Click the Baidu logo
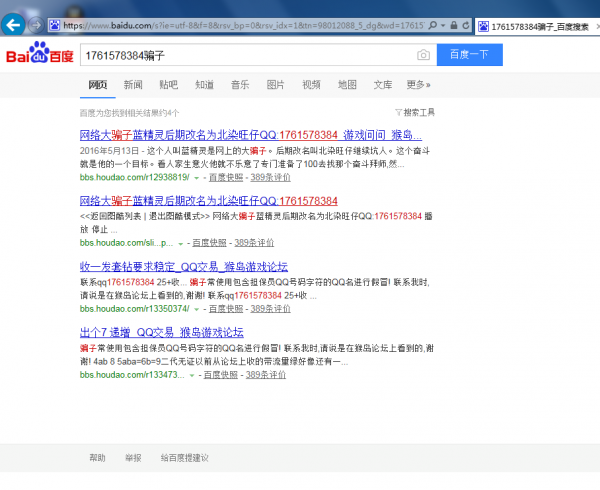This screenshot has height=490, width=600. 40,53
